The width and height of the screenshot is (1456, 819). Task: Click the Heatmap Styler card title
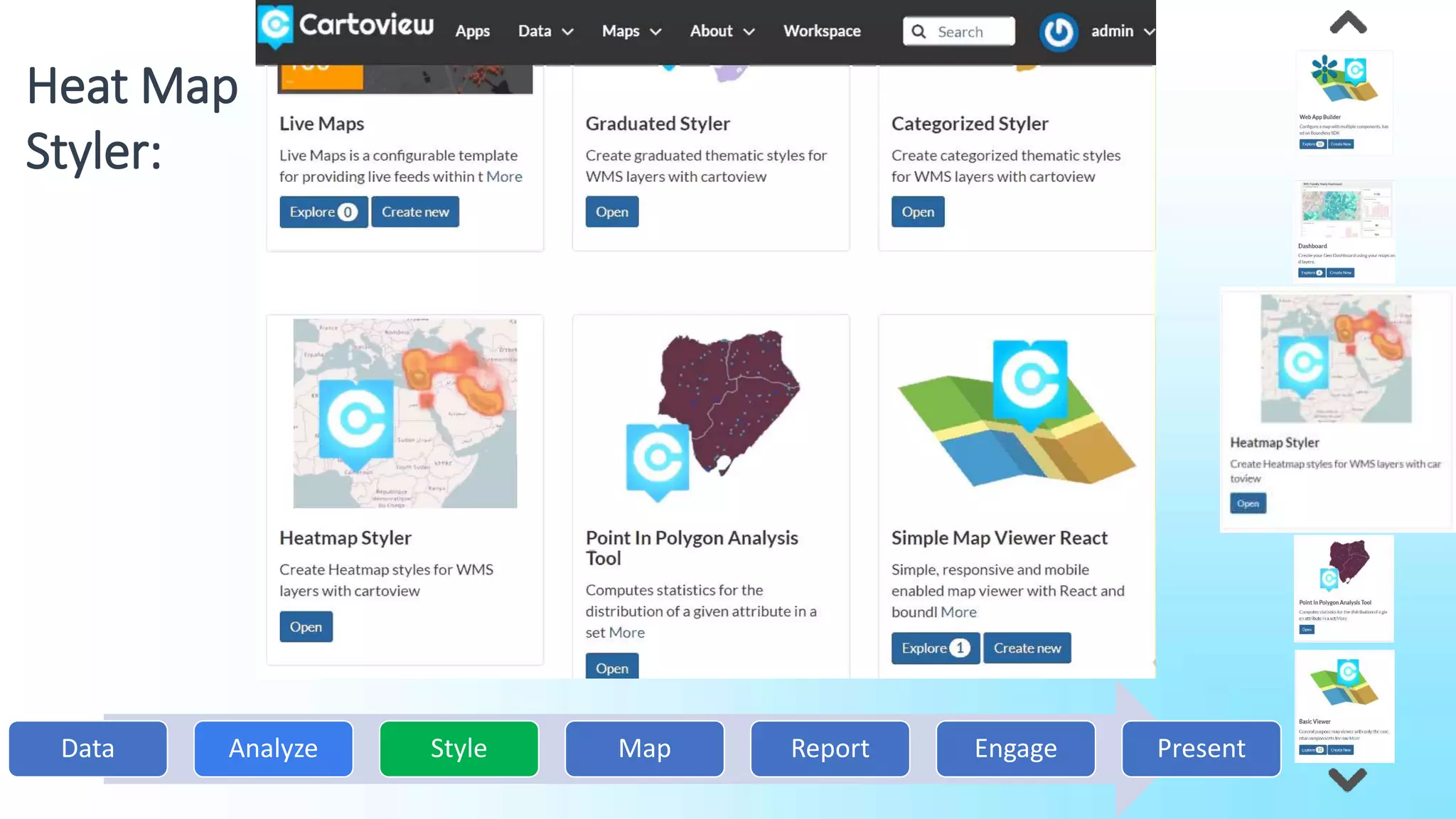(345, 538)
